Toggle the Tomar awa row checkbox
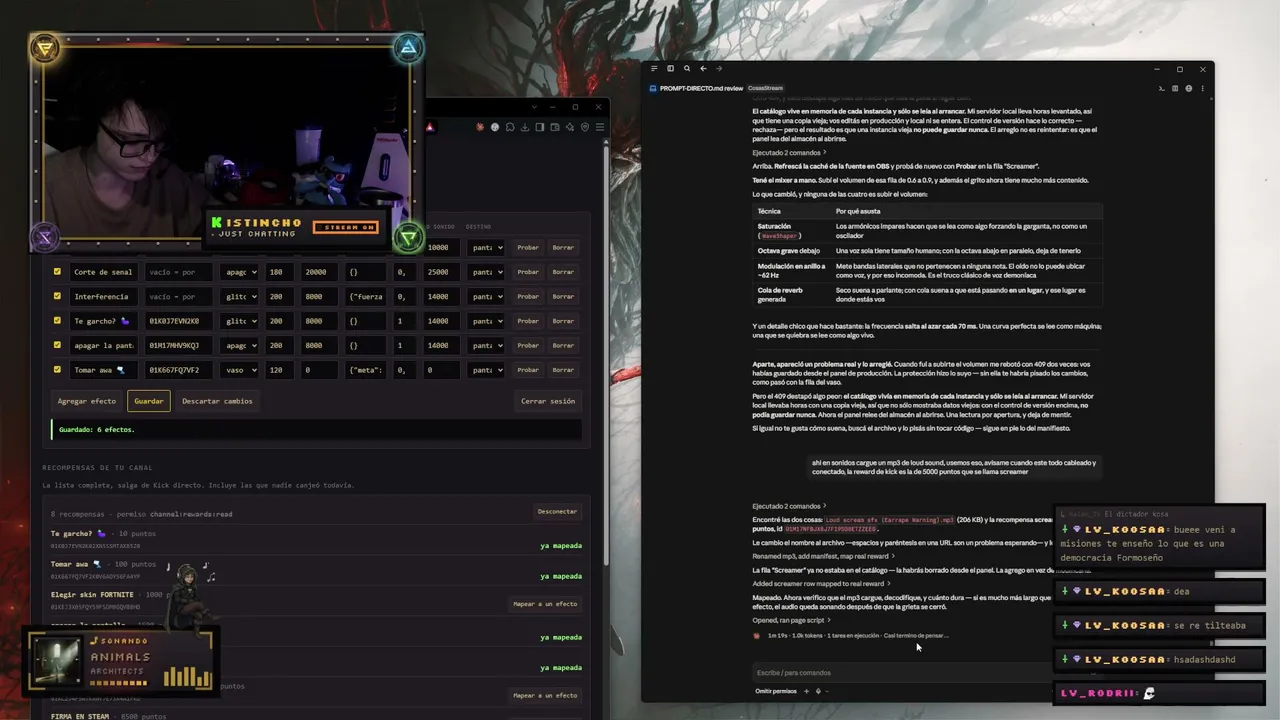This screenshot has height=720, width=1280. click(57, 370)
